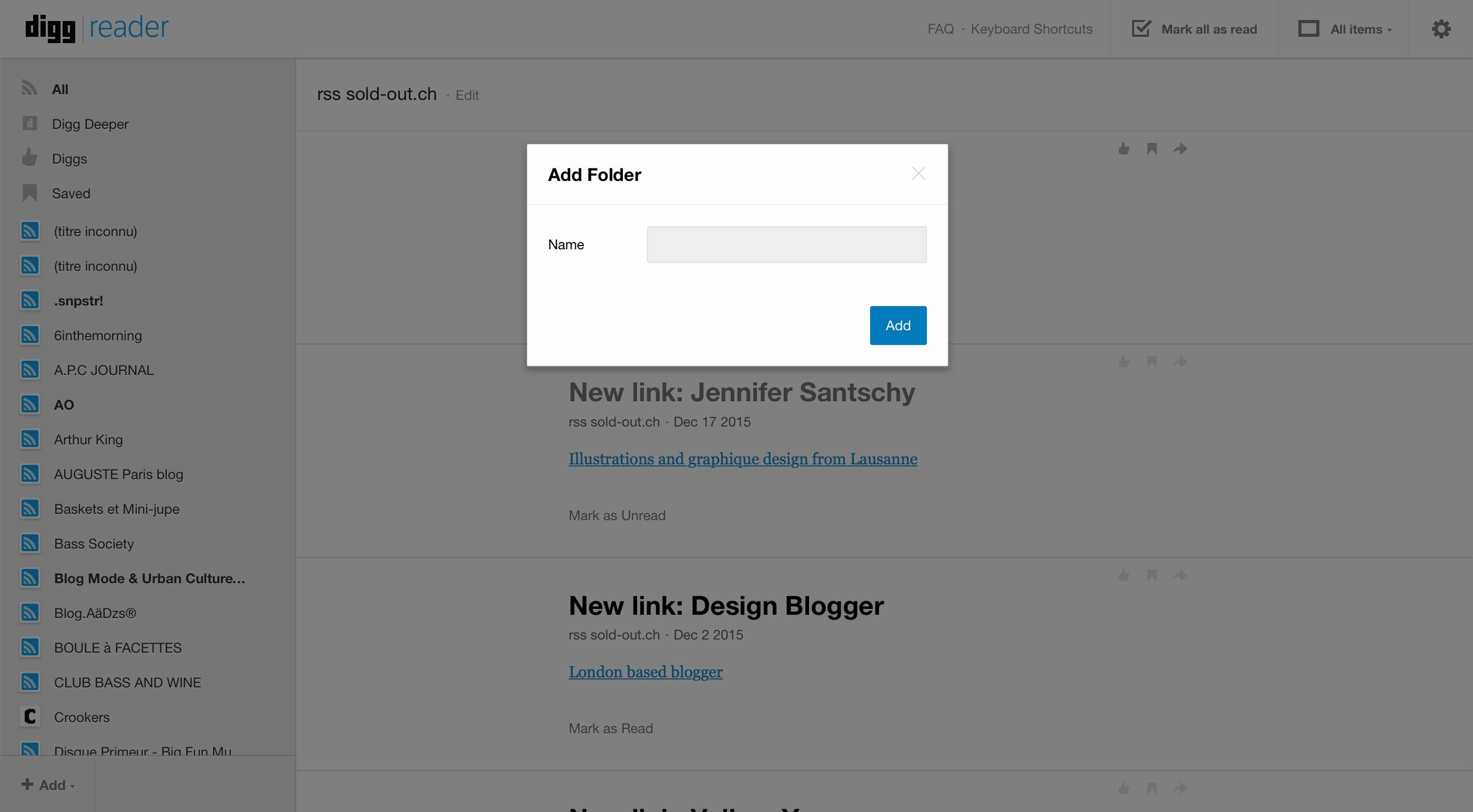The image size is (1473, 812).
Task: Open Illustrations and graphique design link
Action: (743, 459)
